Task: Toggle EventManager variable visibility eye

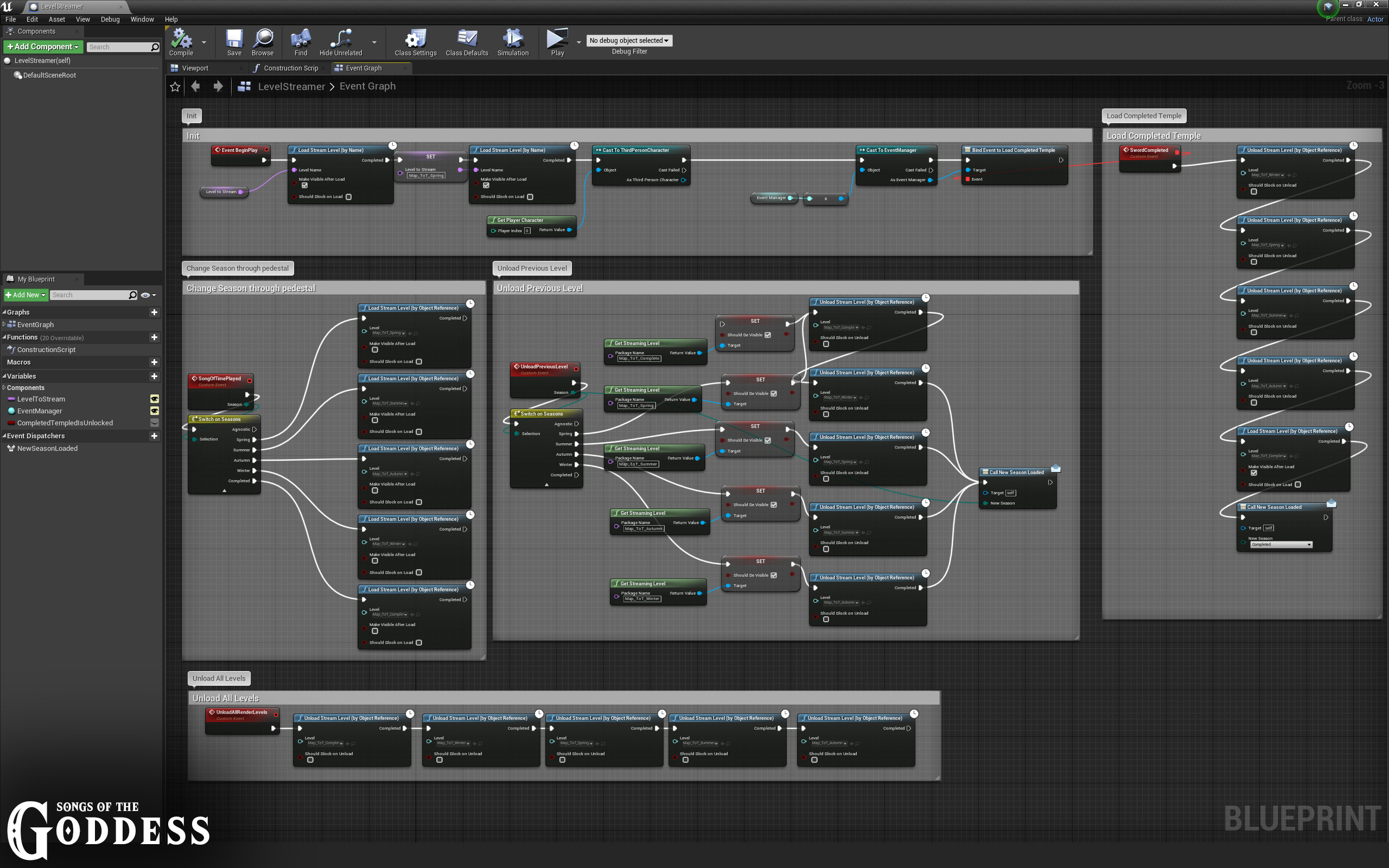Action: pos(155,411)
